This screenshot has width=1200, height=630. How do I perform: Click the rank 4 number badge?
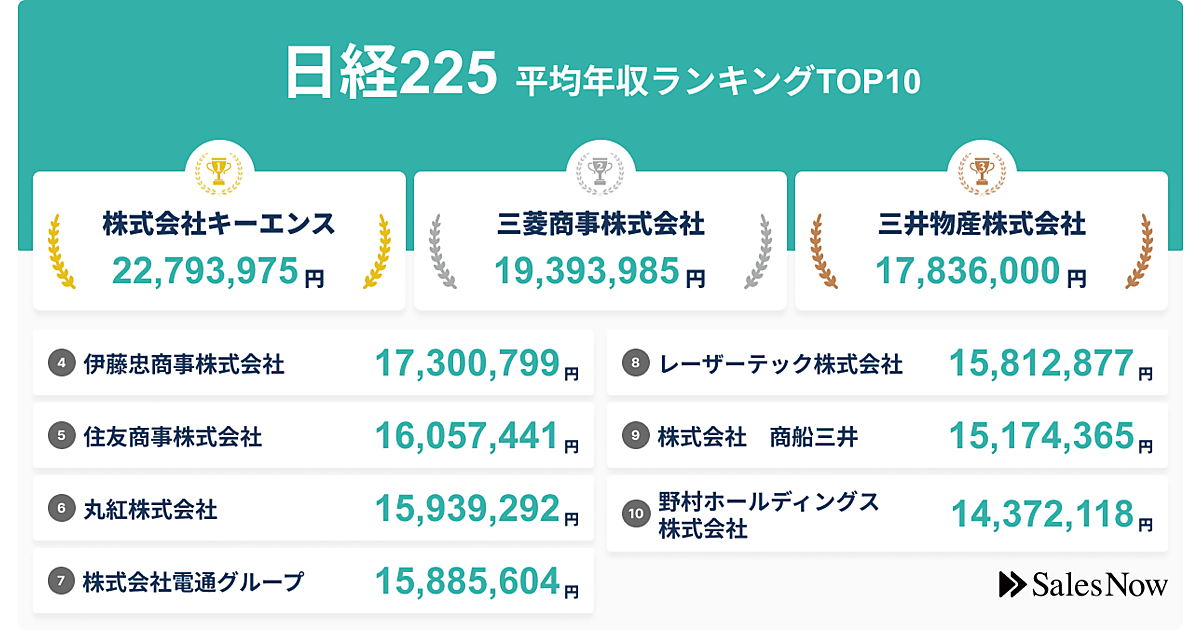coord(62,363)
